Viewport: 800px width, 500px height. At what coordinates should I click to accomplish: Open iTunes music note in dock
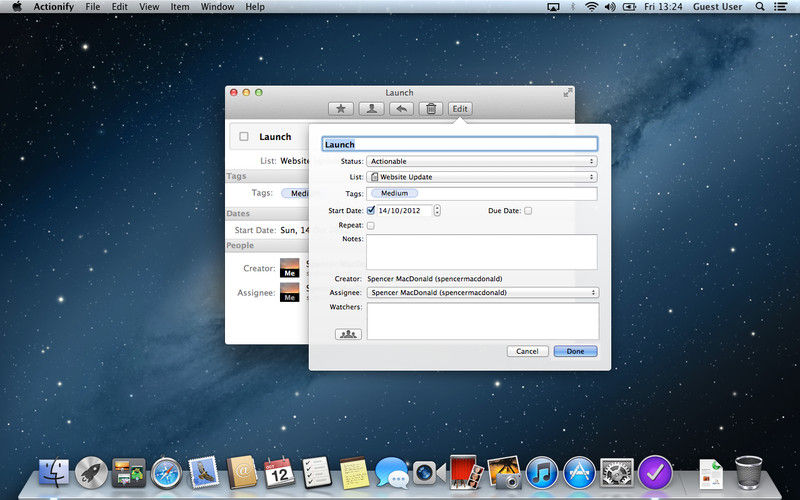click(x=541, y=472)
